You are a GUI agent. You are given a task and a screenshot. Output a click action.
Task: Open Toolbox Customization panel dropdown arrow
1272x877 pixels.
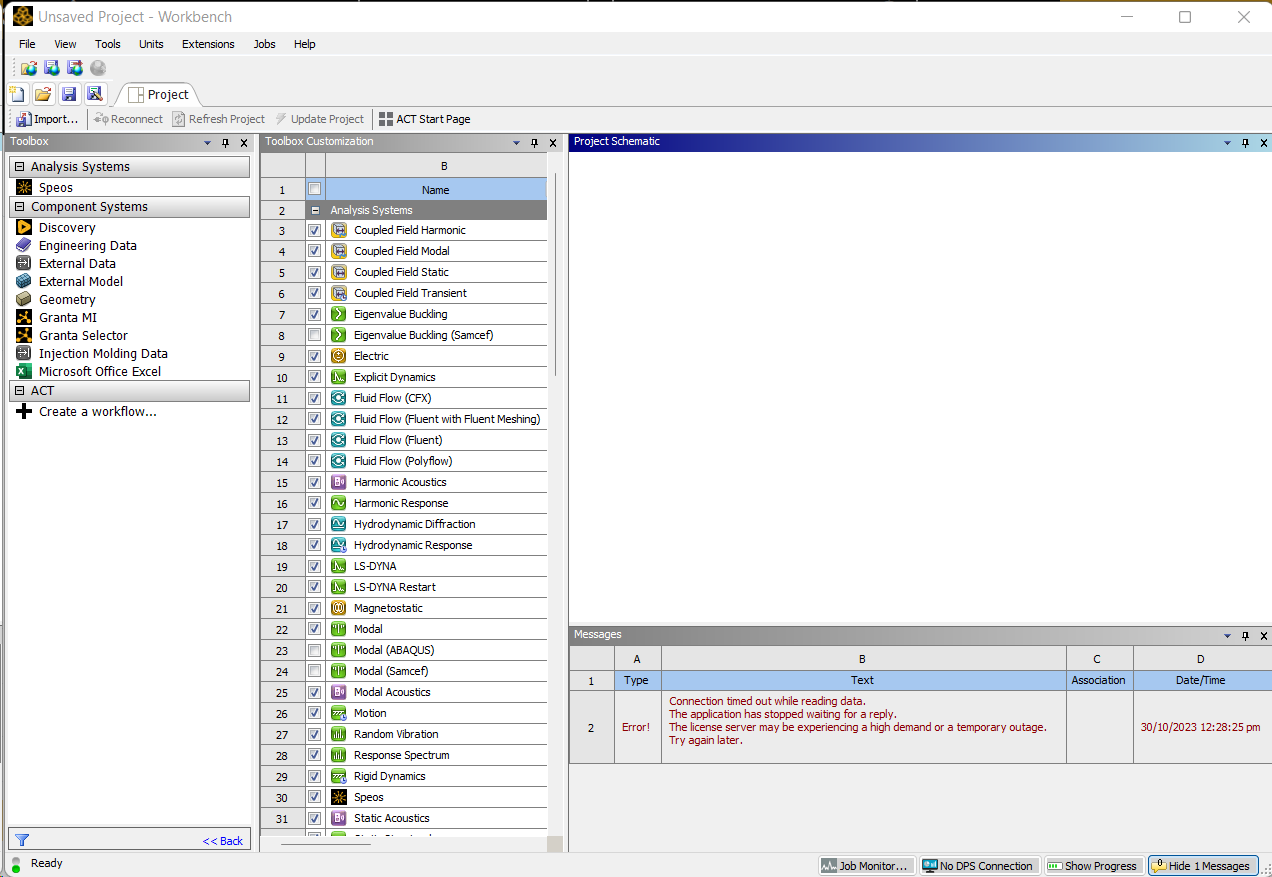(x=516, y=143)
